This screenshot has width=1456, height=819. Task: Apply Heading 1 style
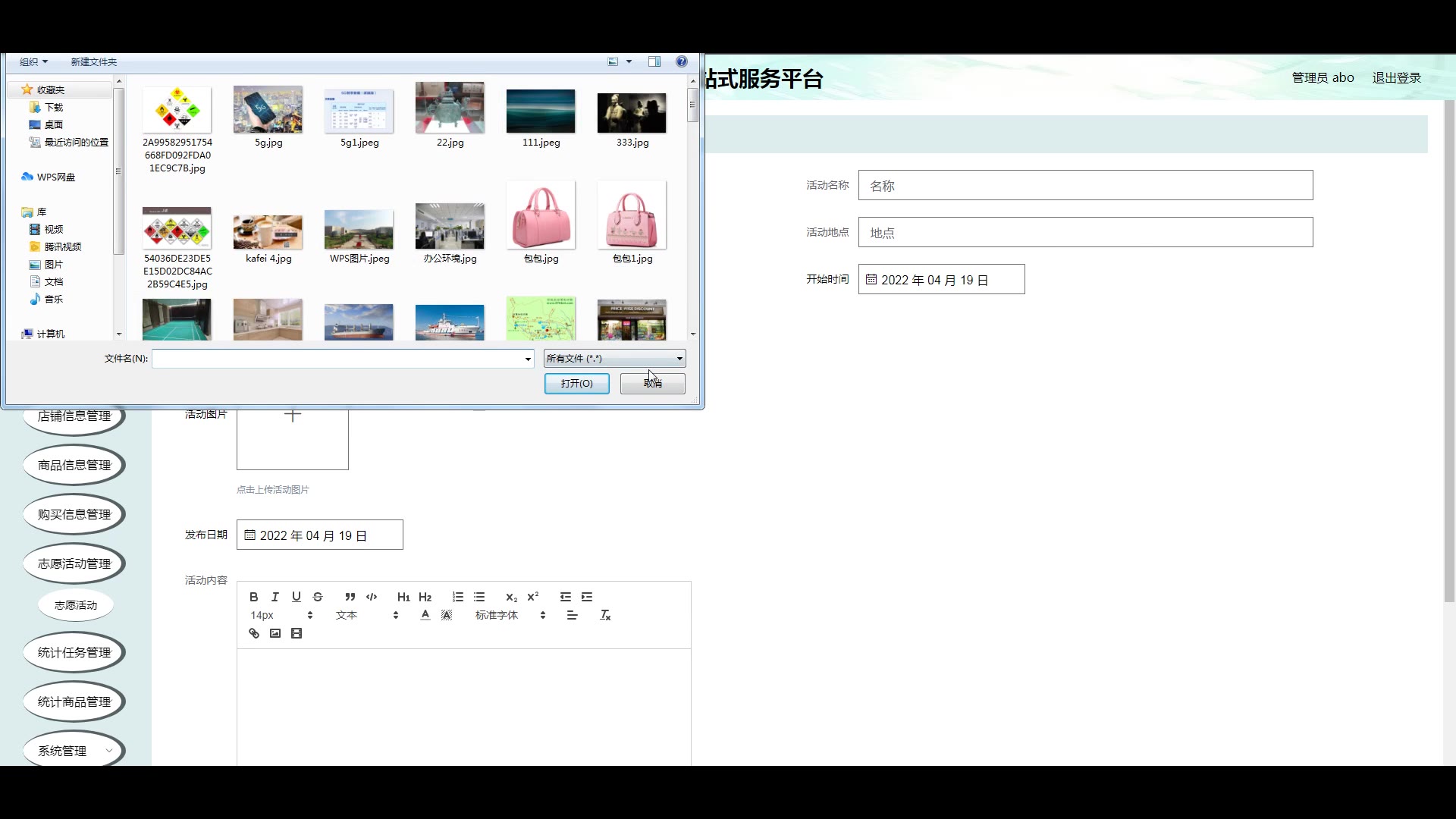(x=403, y=597)
